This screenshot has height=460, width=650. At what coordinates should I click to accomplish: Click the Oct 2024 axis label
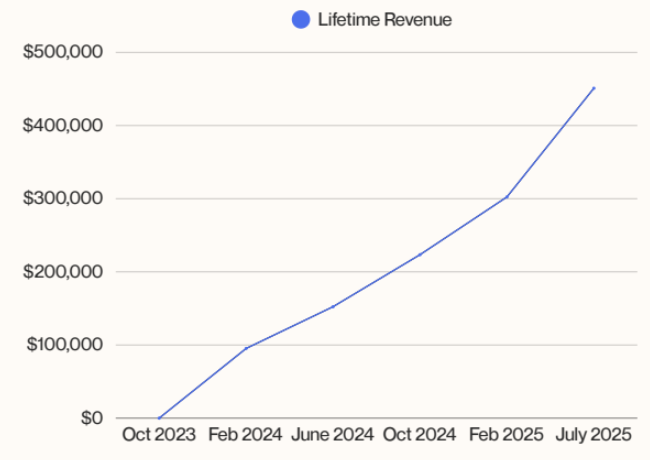point(420,435)
